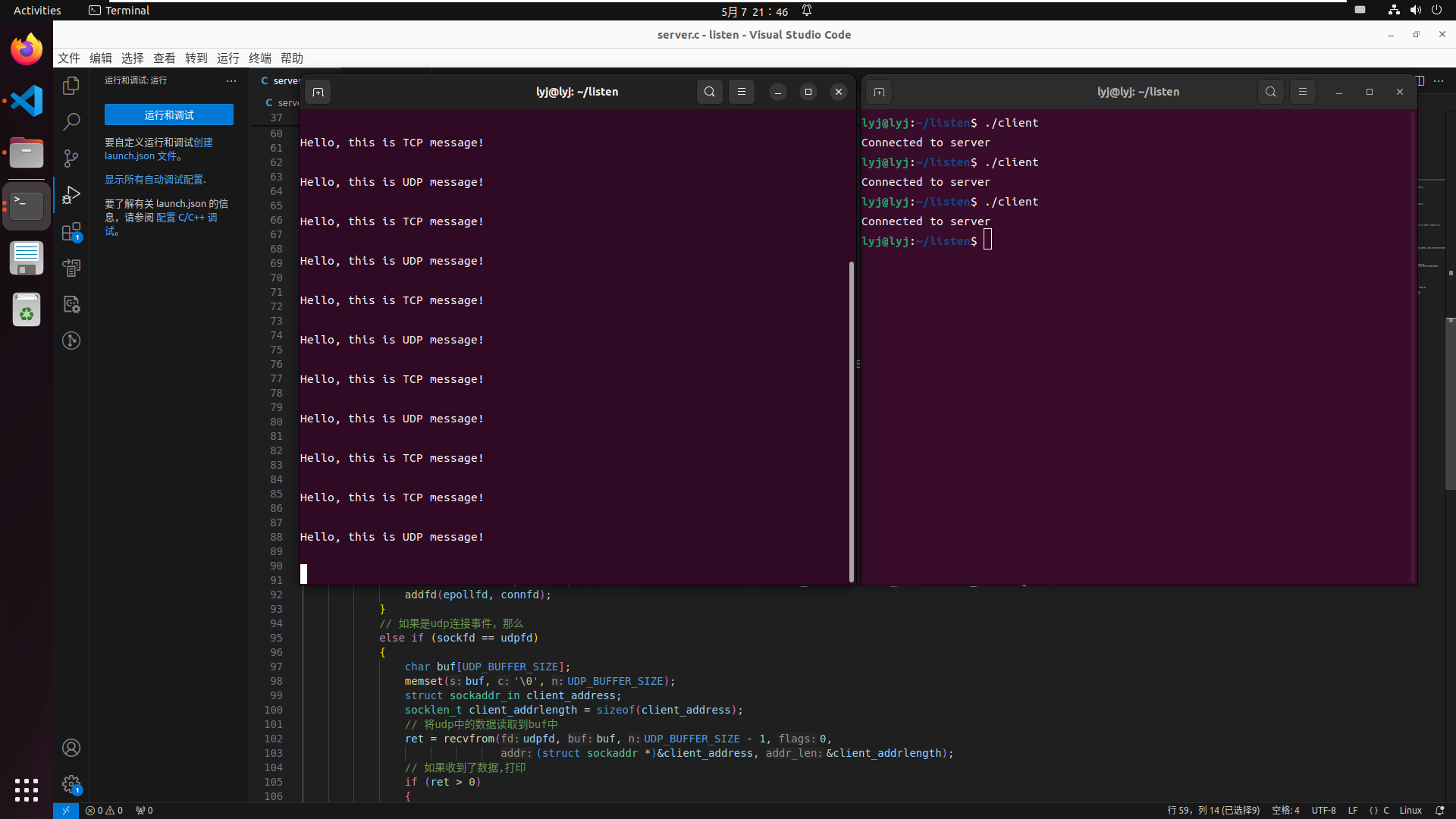Open hamburger menu in right terminal
Screen dimensions: 1456x819
[x=1303, y=92]
